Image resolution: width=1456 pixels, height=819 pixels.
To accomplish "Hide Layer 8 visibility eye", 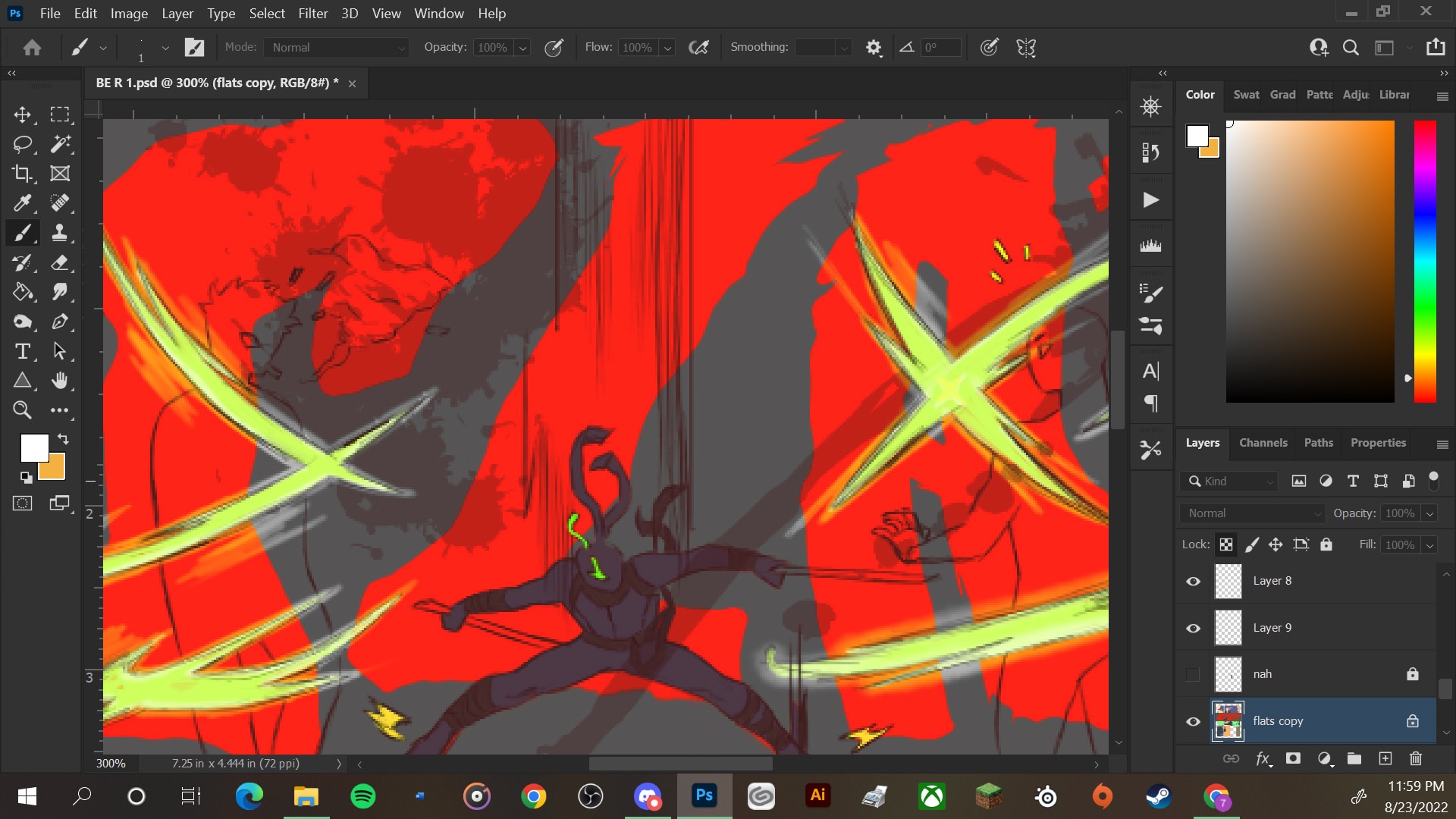I will pyautogui.click(x=1193, y=581).
